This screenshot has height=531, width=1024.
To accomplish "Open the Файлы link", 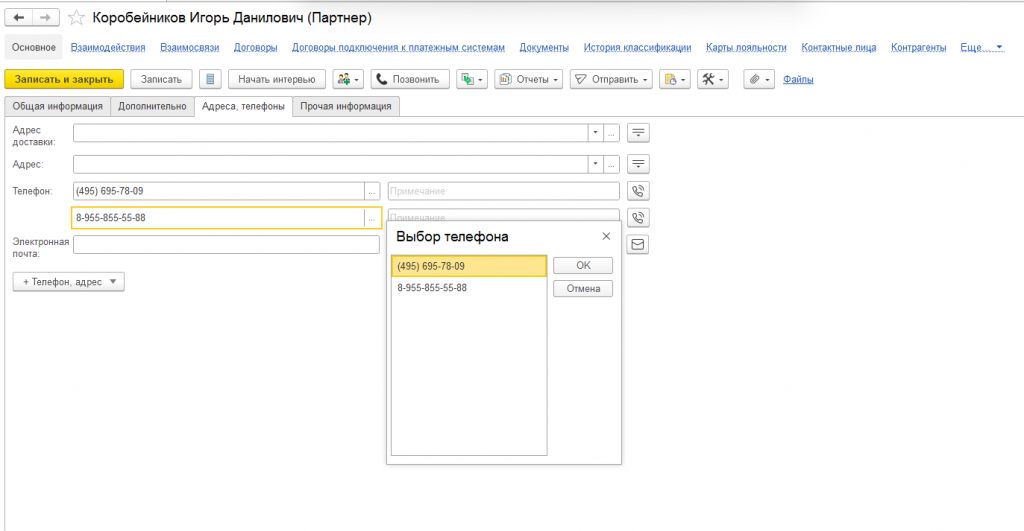I will pyautogui.click(x=798, y=79).
